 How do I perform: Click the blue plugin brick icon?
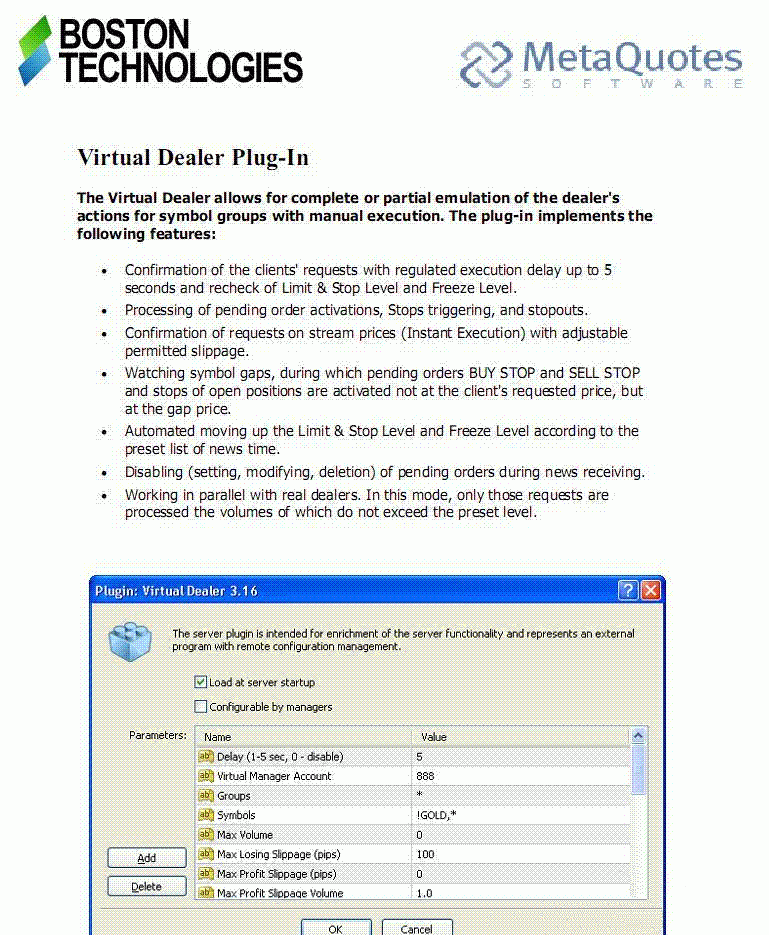[129, 639]
